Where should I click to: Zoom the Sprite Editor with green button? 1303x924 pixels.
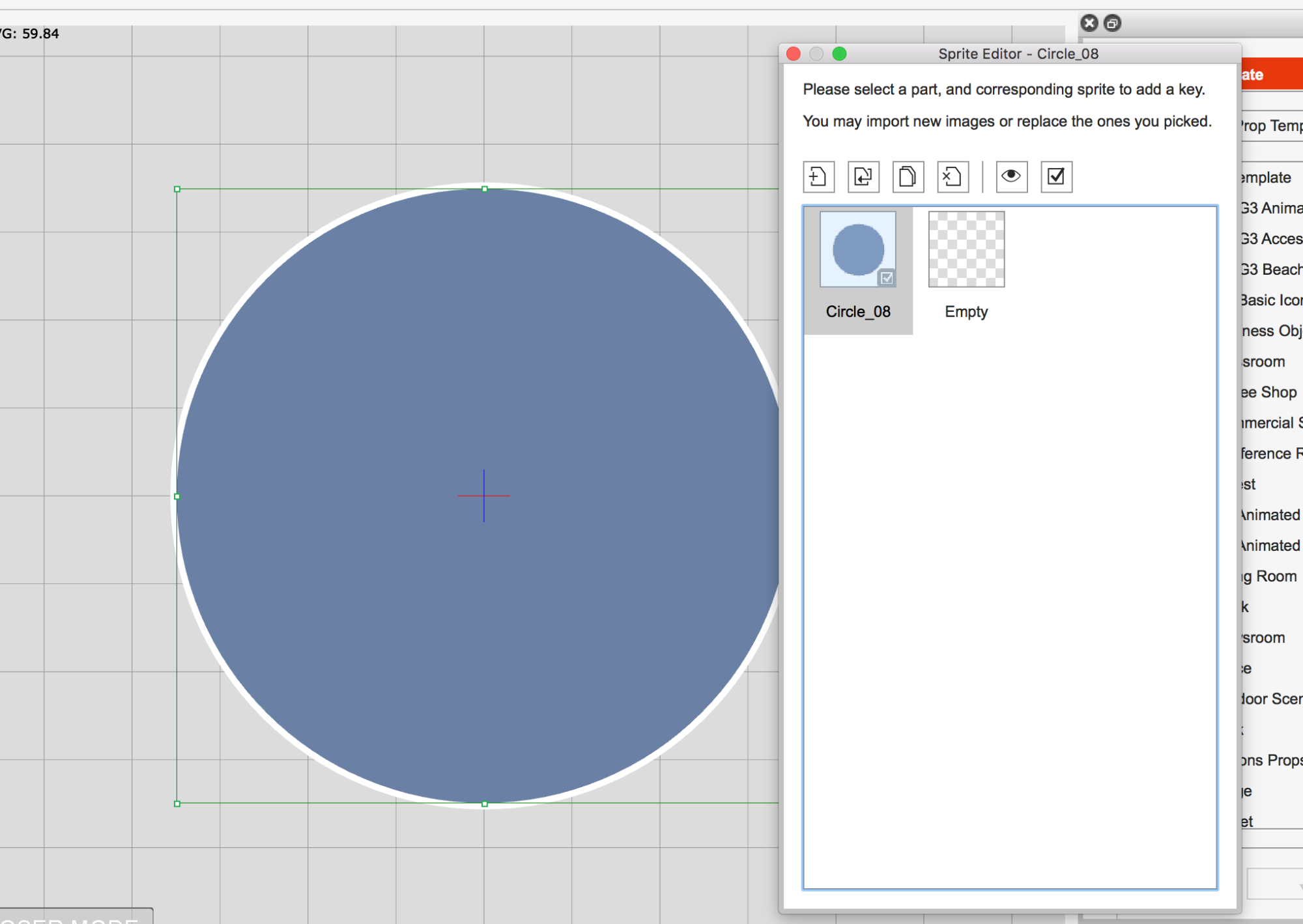[840, 54]
